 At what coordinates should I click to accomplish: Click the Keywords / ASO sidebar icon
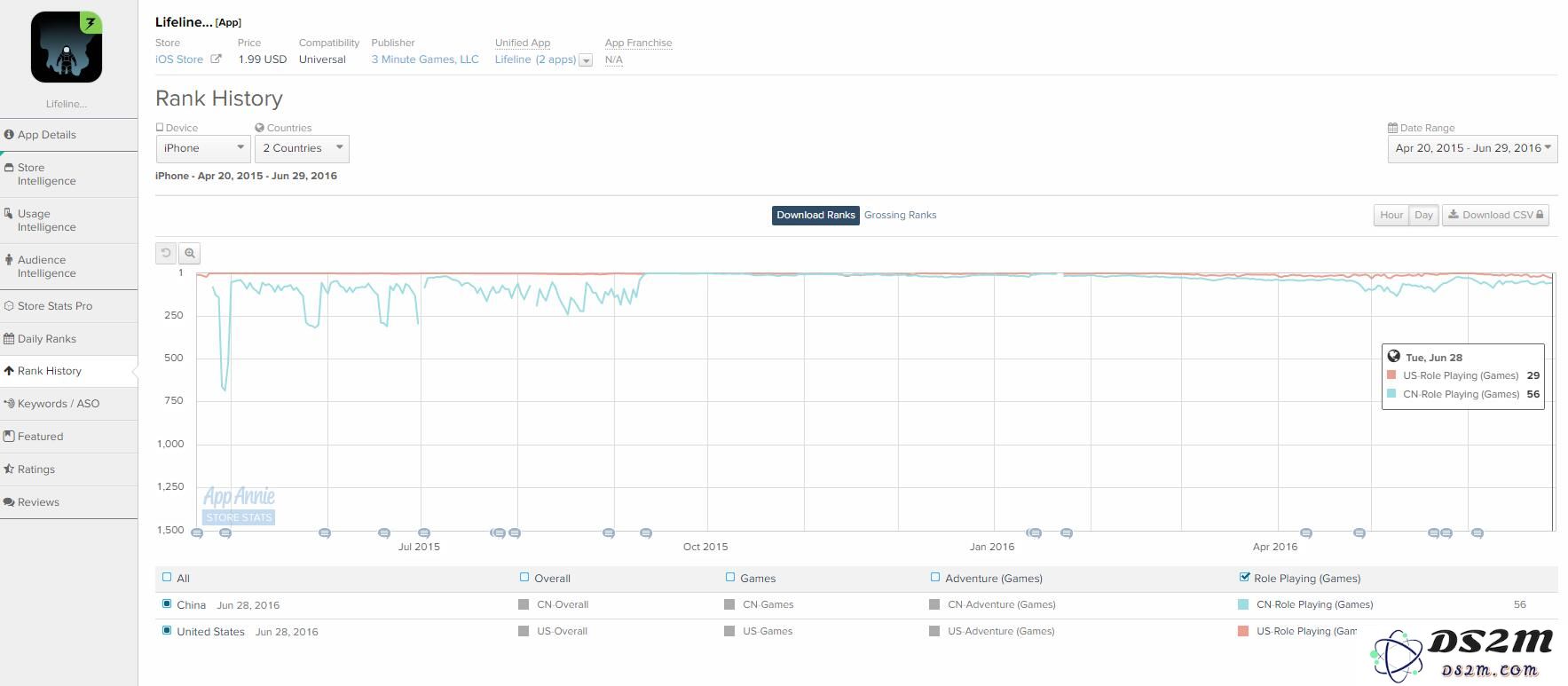[9, 404]
